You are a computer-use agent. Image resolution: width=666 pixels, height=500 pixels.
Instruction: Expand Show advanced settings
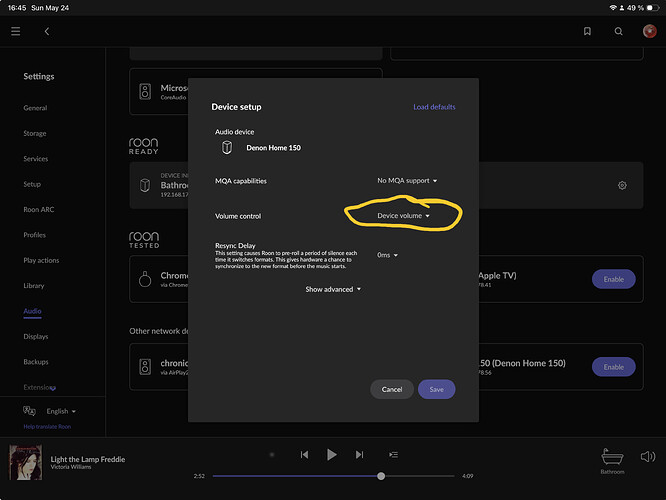tap(333, 289)
